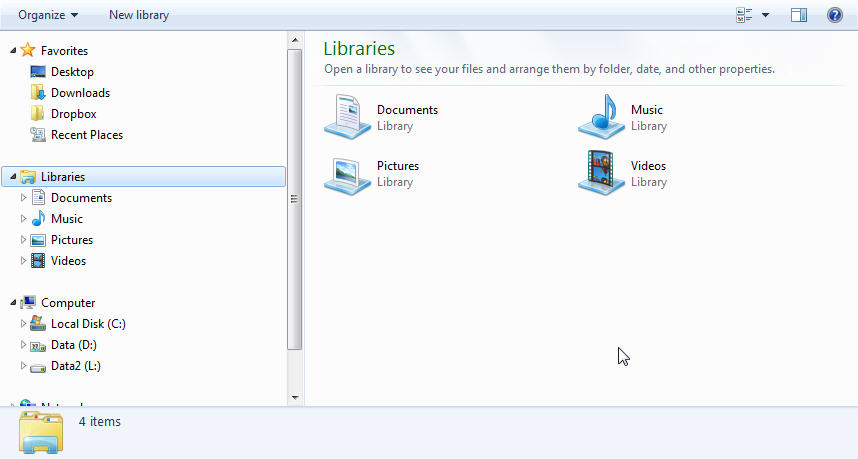Select Data2 (L:) drive in navigation pane
858x459 pixels.
75,366
